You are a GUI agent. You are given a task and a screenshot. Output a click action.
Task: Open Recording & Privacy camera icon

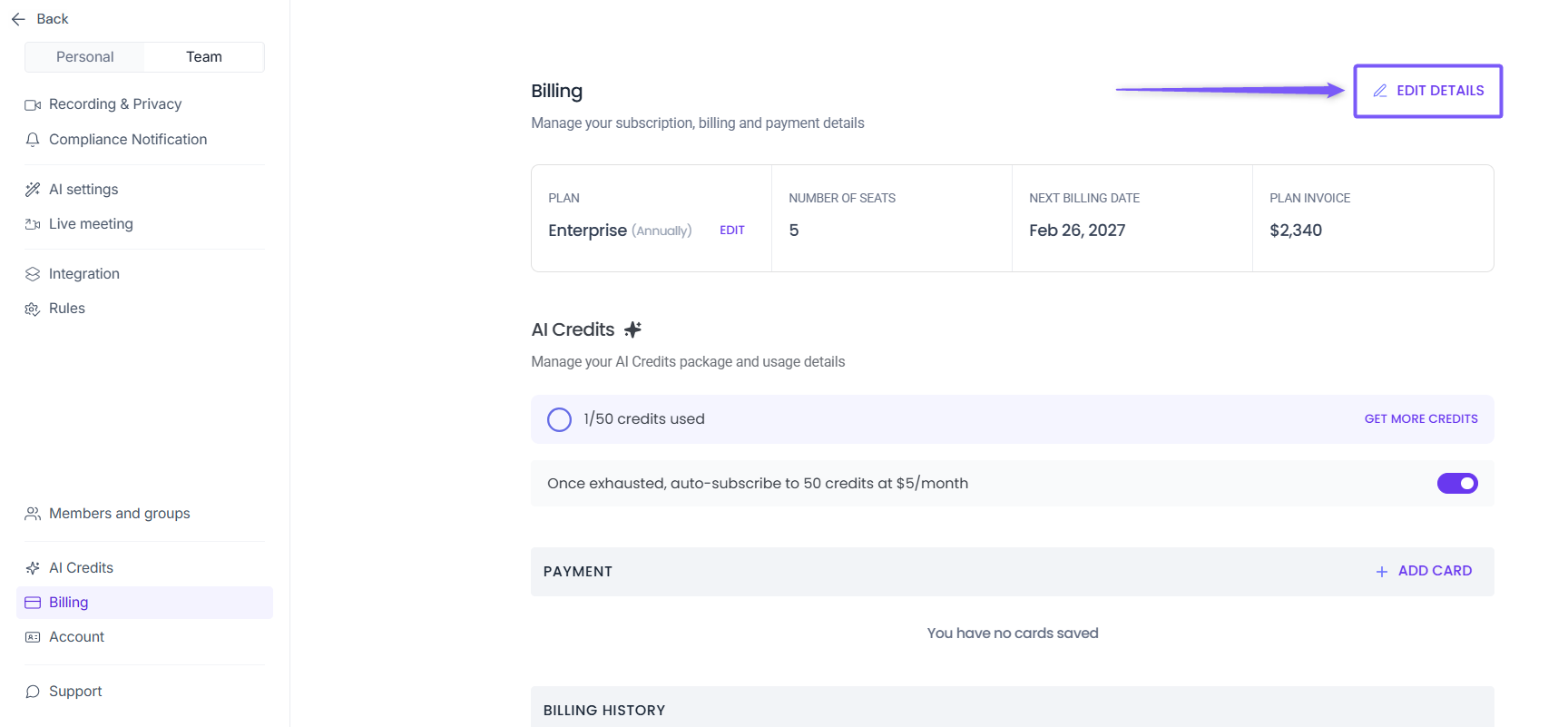(33, 104)
